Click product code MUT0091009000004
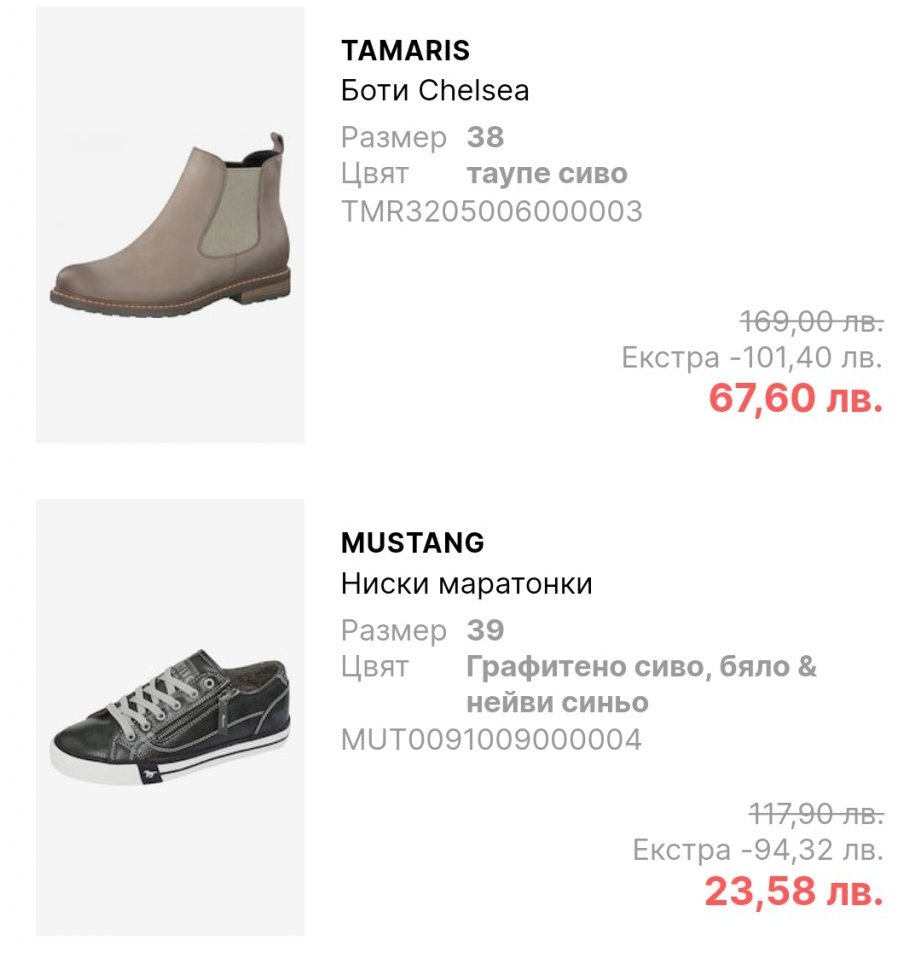916x966 pixels. [491, 740]
